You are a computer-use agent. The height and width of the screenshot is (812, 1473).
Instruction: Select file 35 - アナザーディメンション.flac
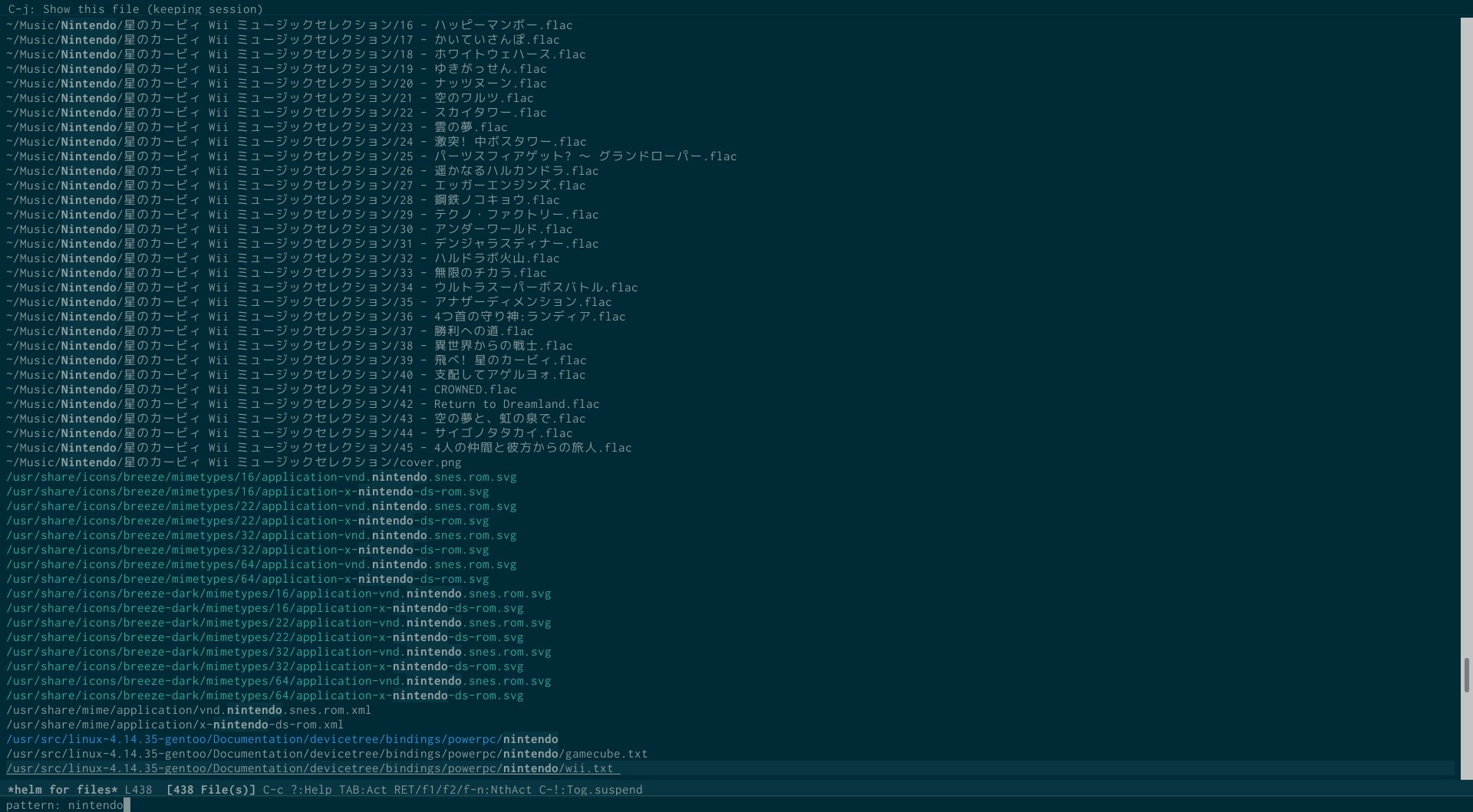coord(309,302)
